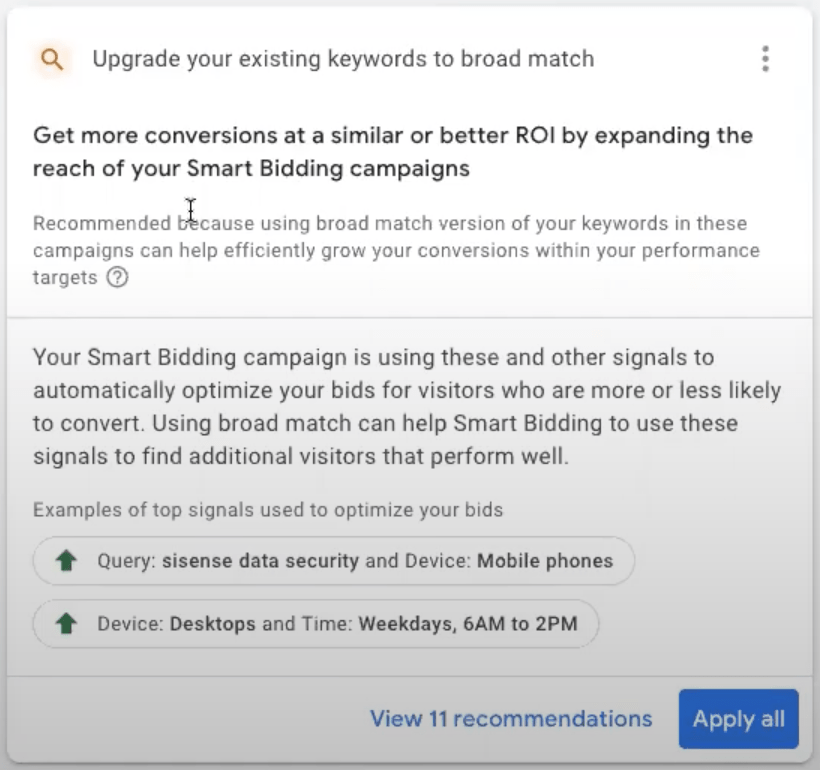
Task: Click the bold "Mobile phones" text
Action: tap(545, 561)
